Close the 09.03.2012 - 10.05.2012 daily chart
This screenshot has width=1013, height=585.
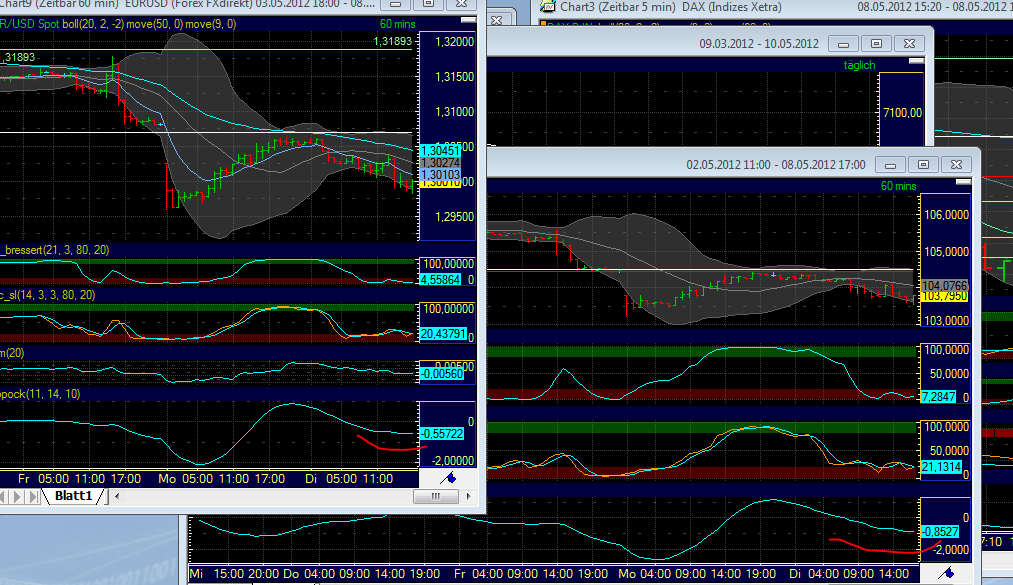point(908,43)
